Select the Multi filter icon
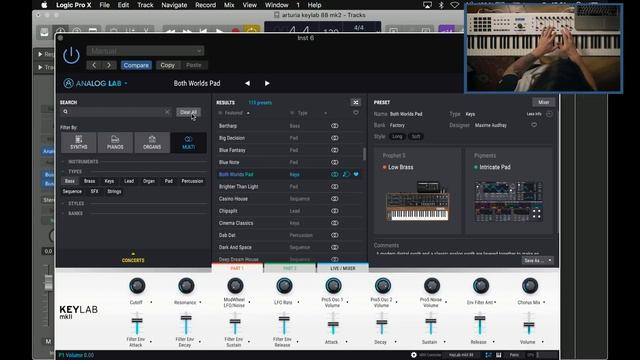This screenshot has width=640, height=360. [x=189, y=142]
